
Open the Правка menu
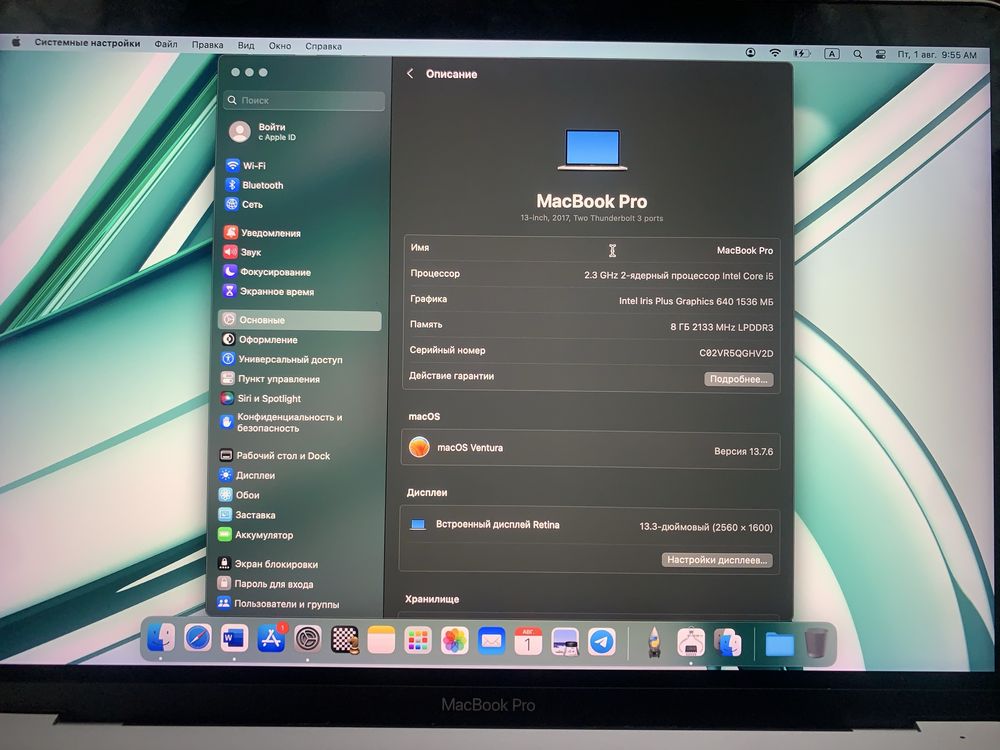207,45
